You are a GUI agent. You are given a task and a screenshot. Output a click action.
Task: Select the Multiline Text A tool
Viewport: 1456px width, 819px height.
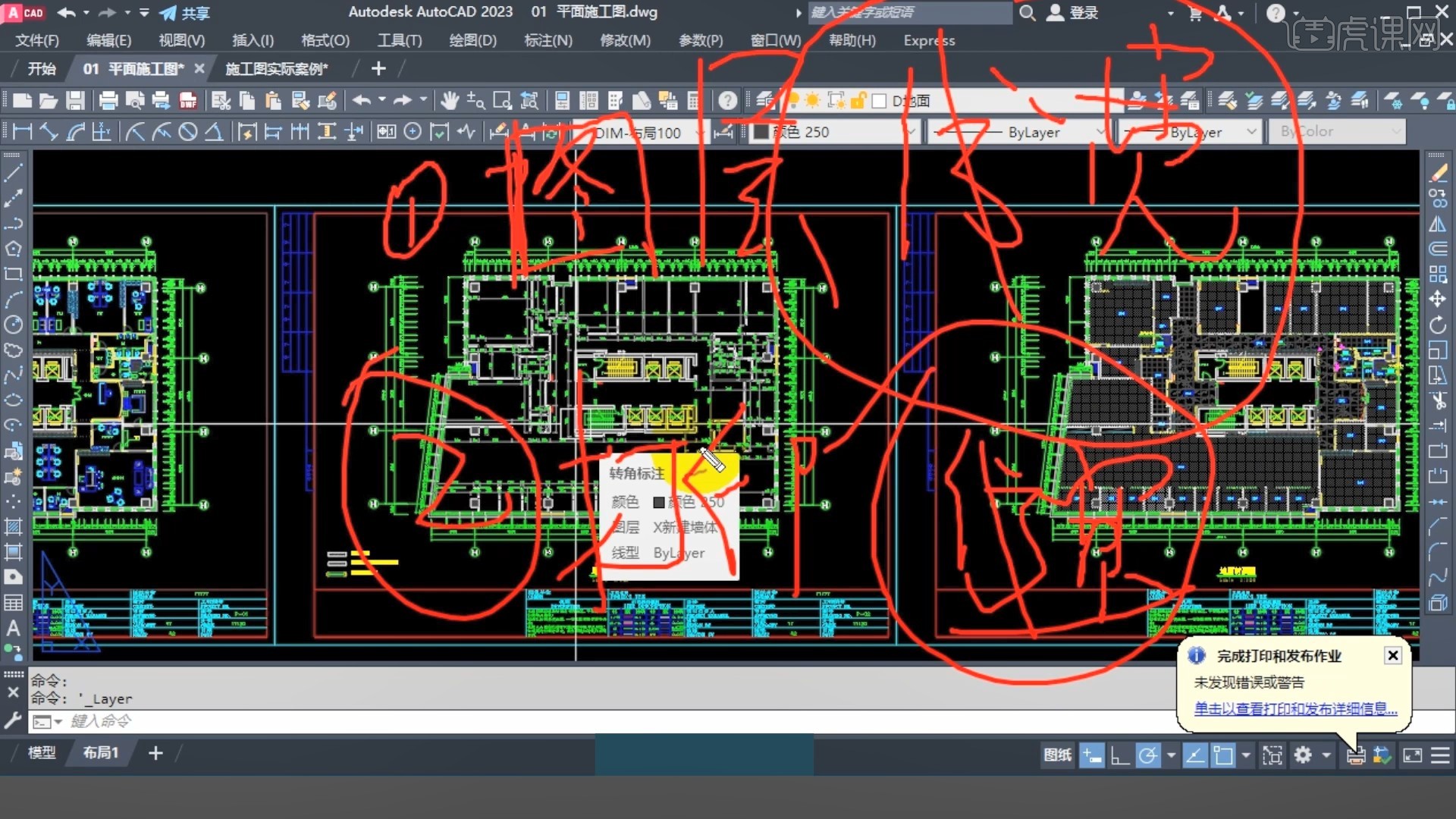click(14, 628)
